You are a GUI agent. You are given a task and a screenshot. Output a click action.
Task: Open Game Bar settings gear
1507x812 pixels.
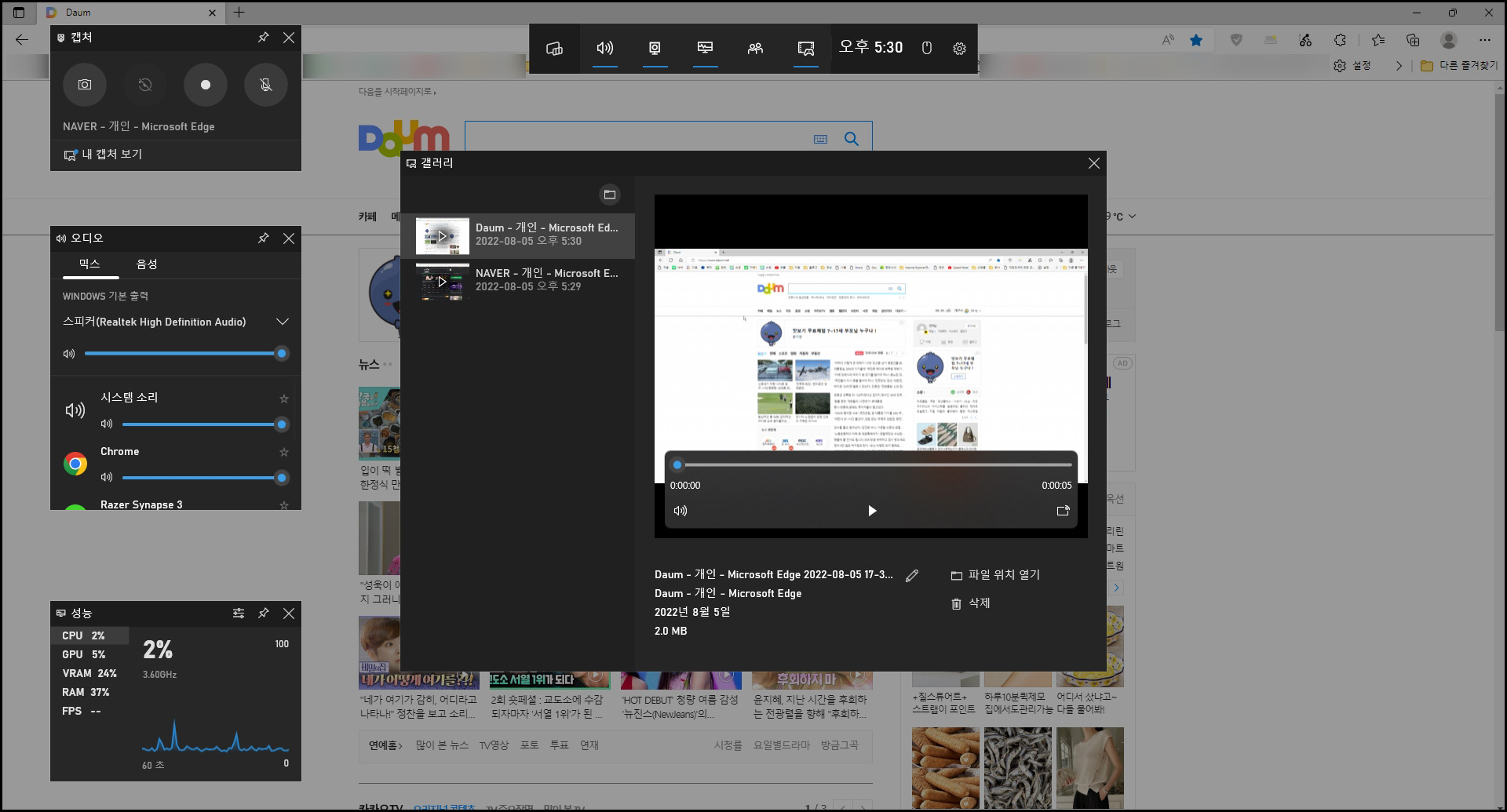click(x=959, y=48)
